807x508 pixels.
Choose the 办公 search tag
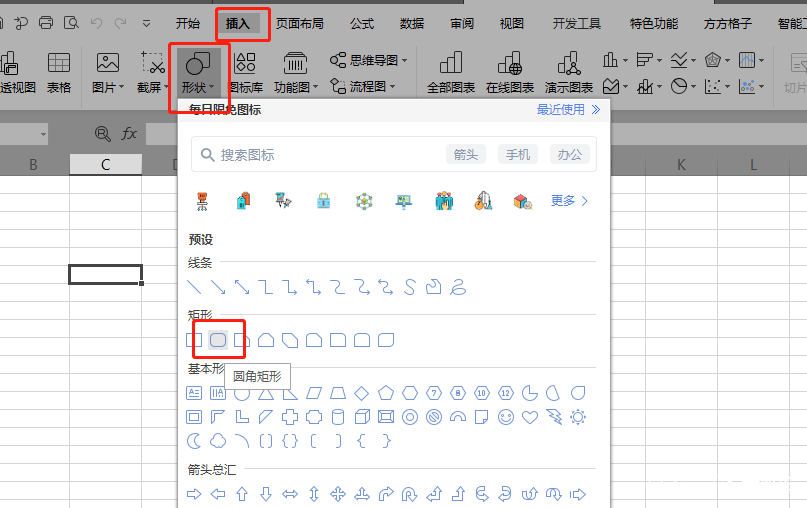point(570,154)
